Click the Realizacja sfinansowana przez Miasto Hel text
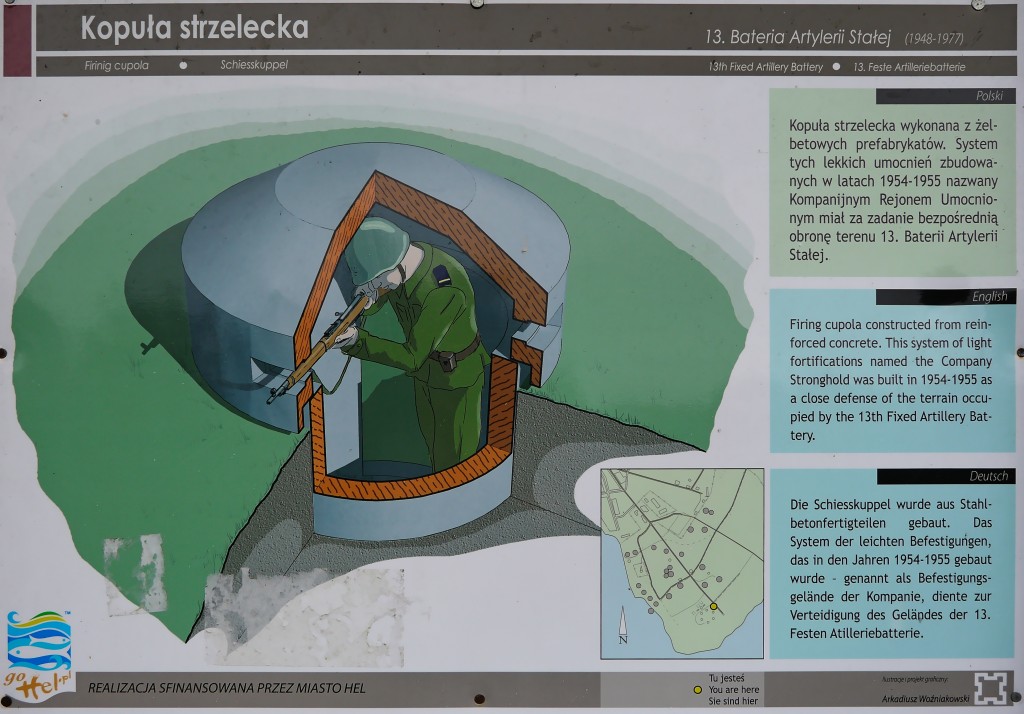Image resolution: width=1024 pixels, height=714 pixels. click(x=227, y=688)
